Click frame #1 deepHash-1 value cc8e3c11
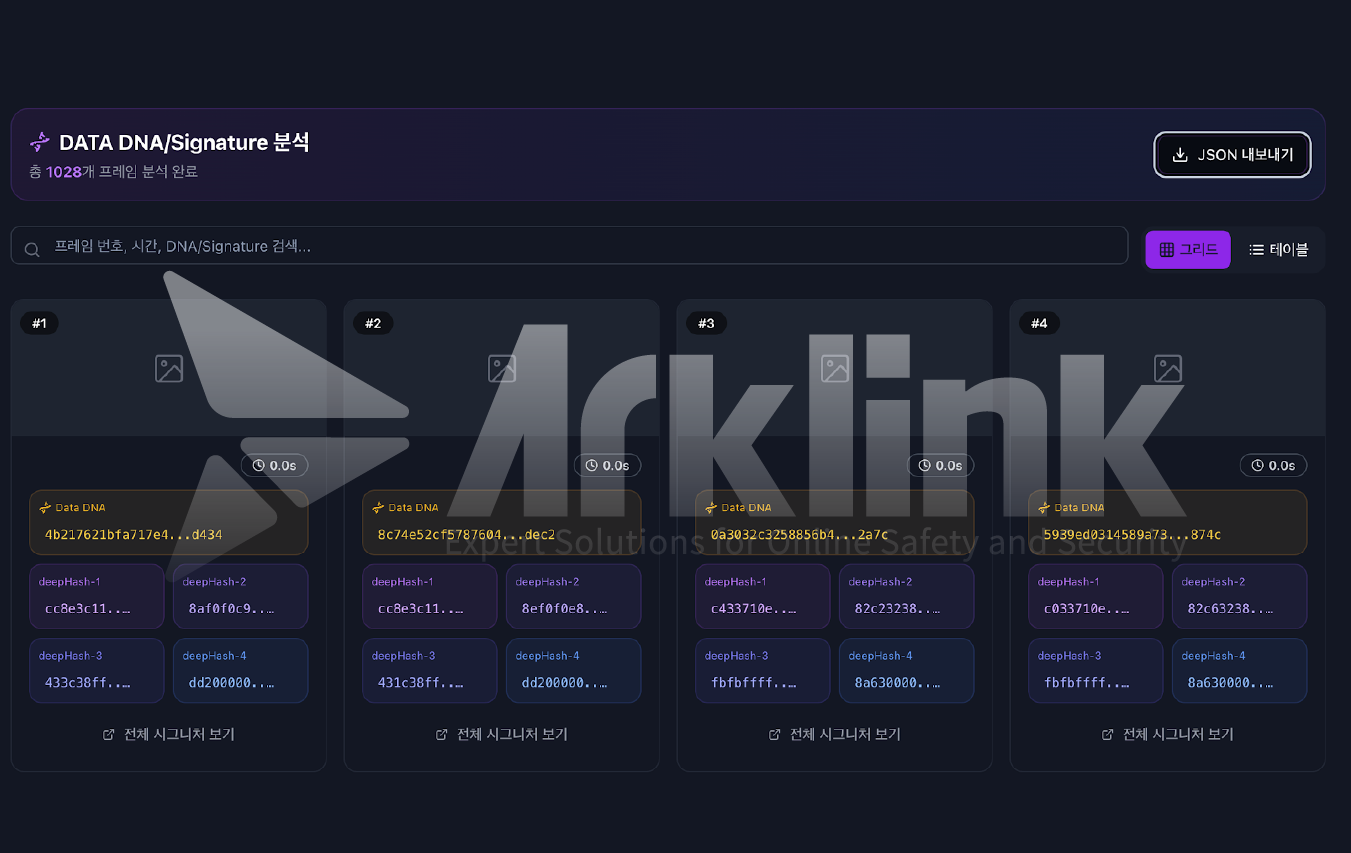 pos(88,608)
